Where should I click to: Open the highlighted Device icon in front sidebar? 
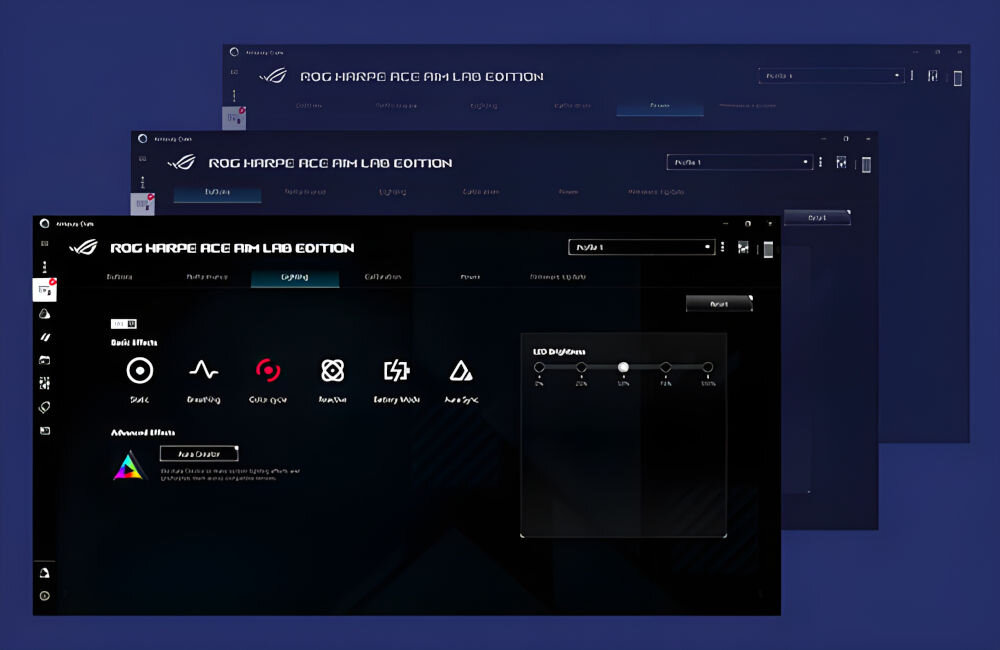point(45,290)
